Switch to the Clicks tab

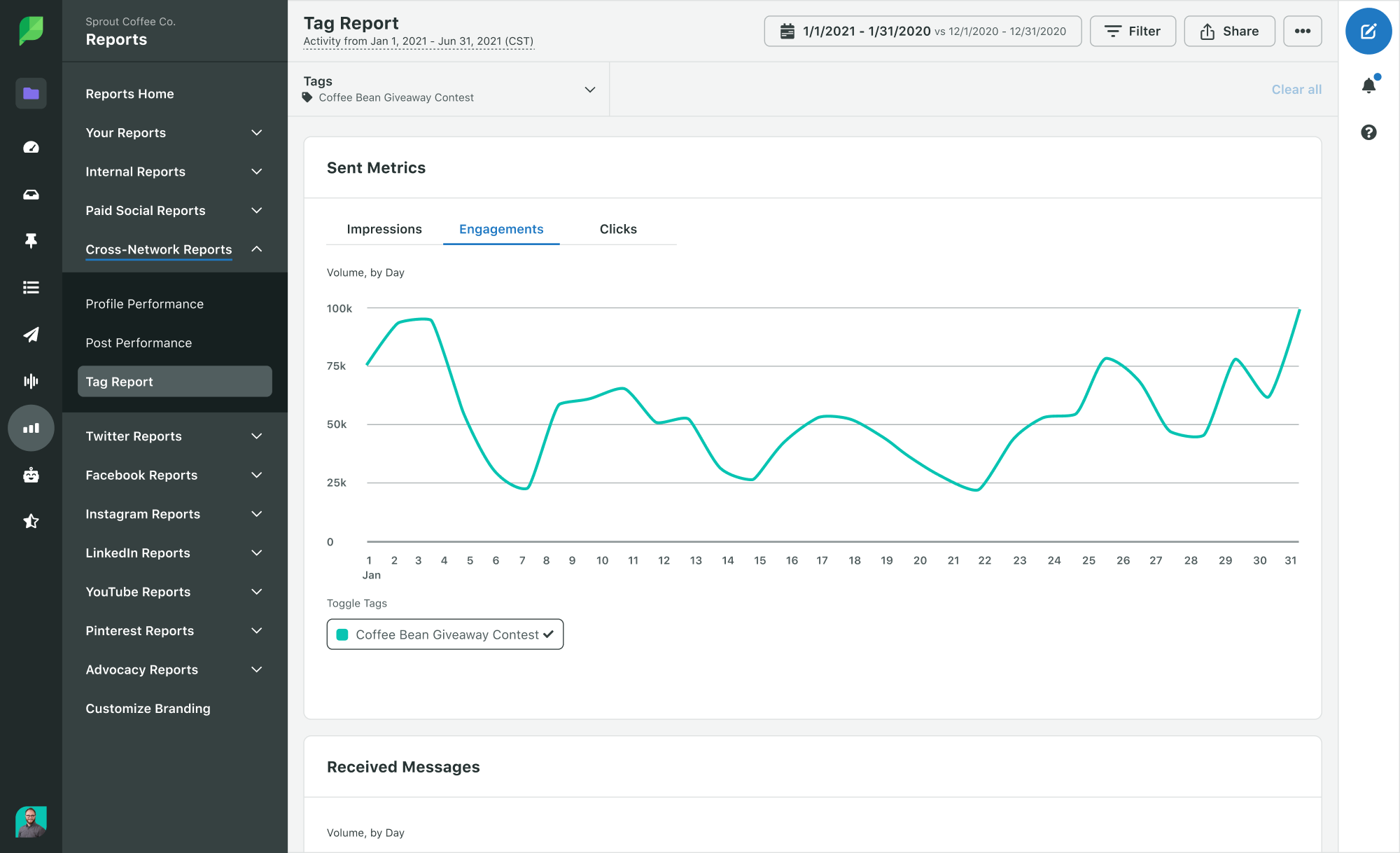[x=617, y=229]
